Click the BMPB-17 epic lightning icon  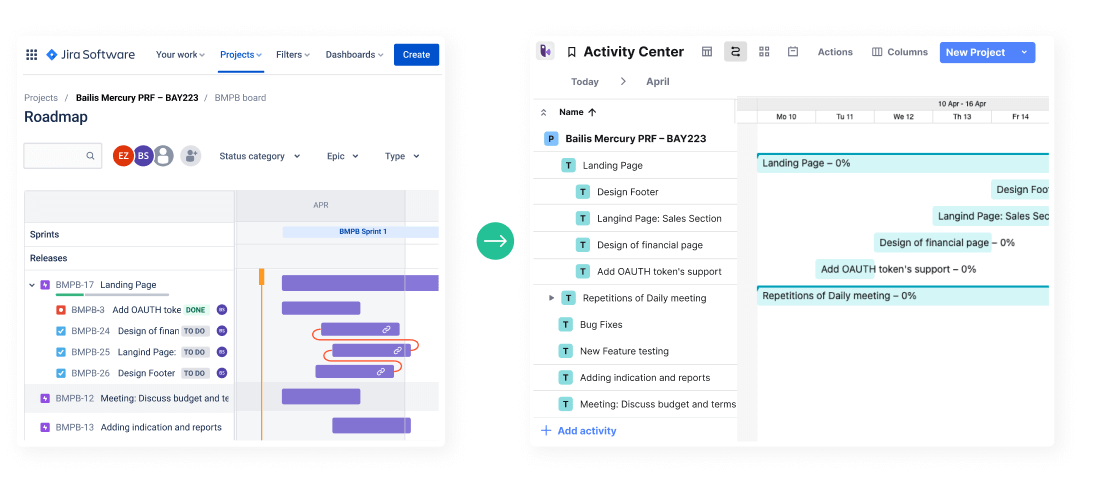[x=46, y=285]
